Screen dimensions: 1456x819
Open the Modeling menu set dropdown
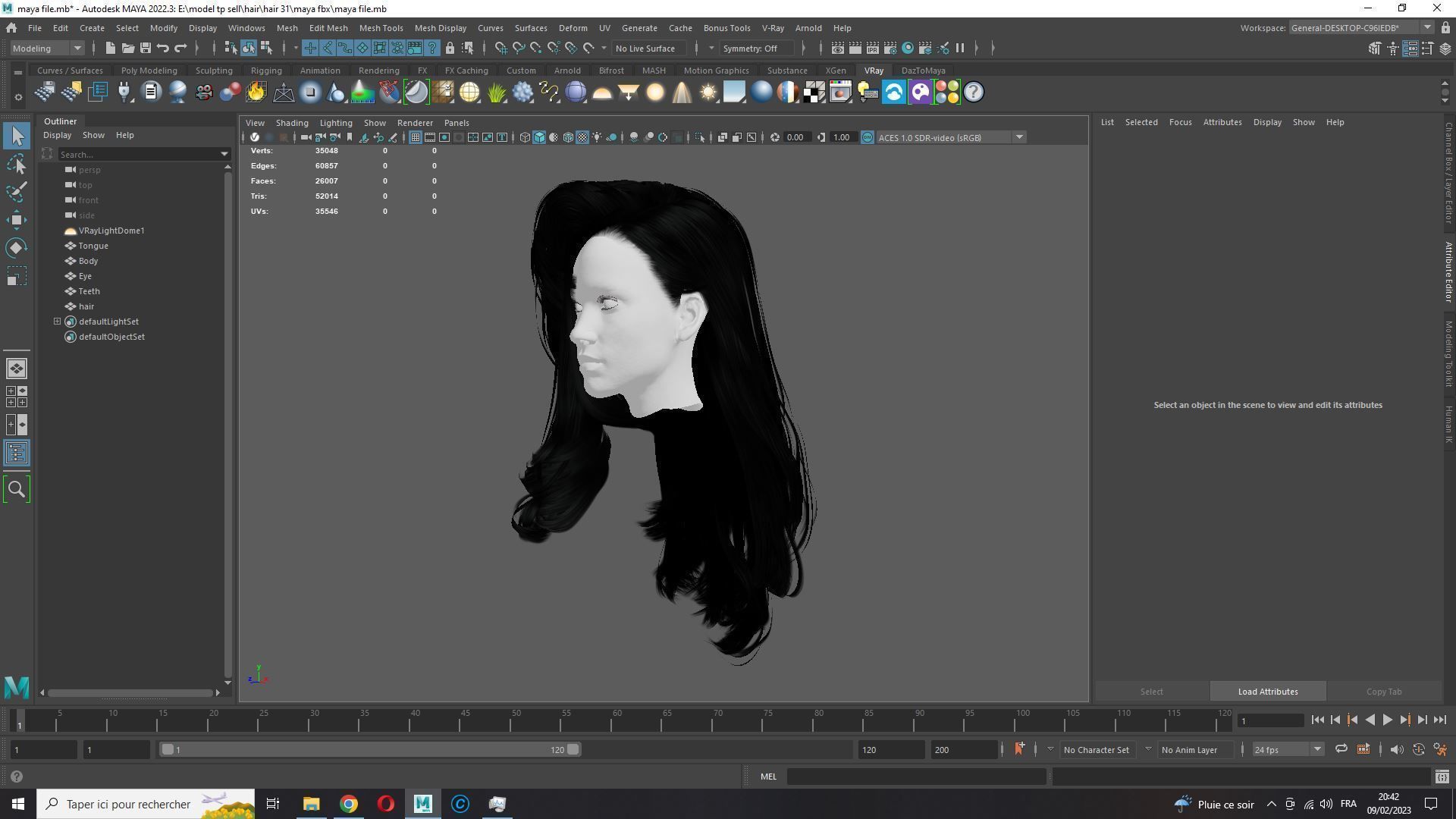coord(47,48)
